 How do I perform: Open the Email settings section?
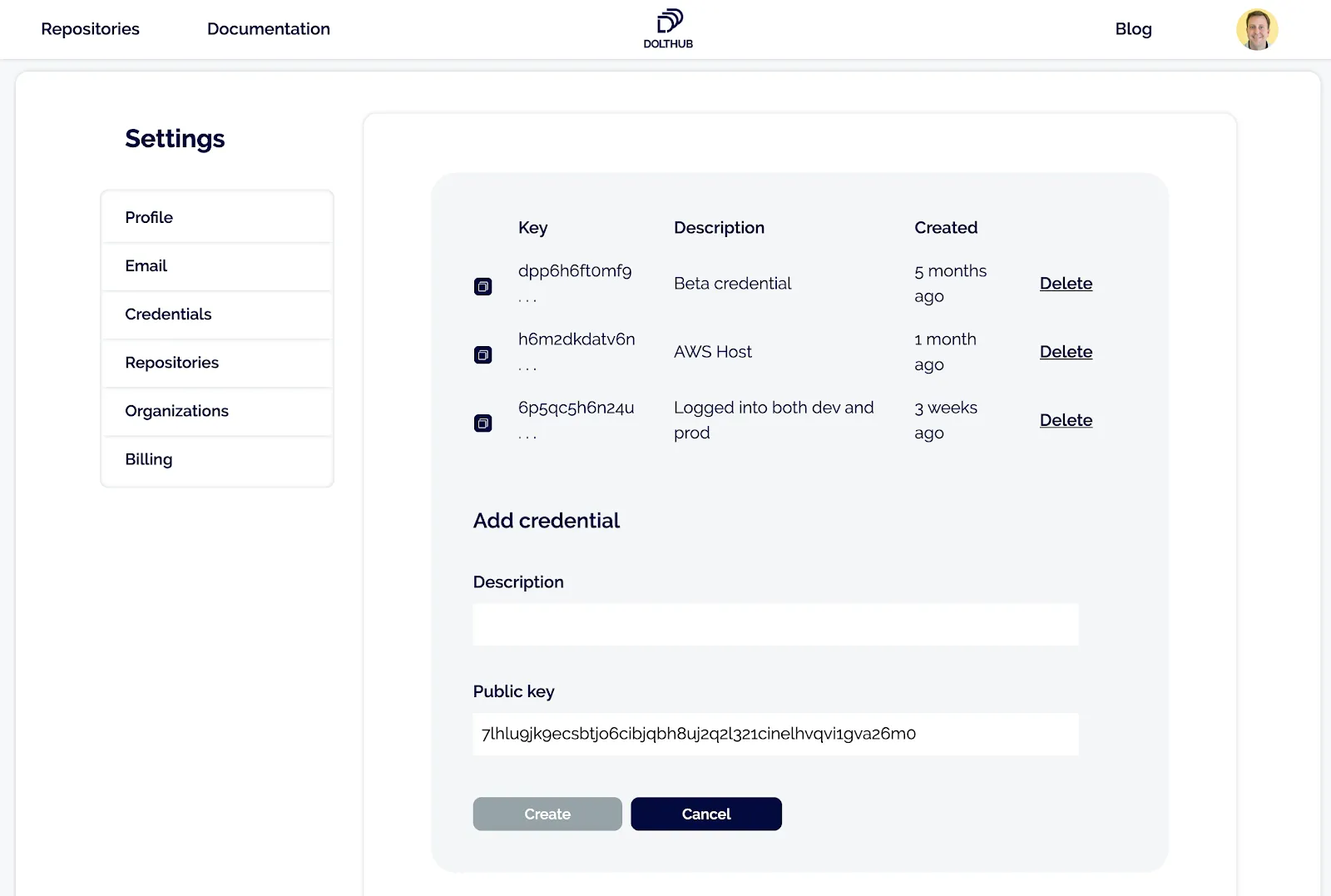[146, 265]
